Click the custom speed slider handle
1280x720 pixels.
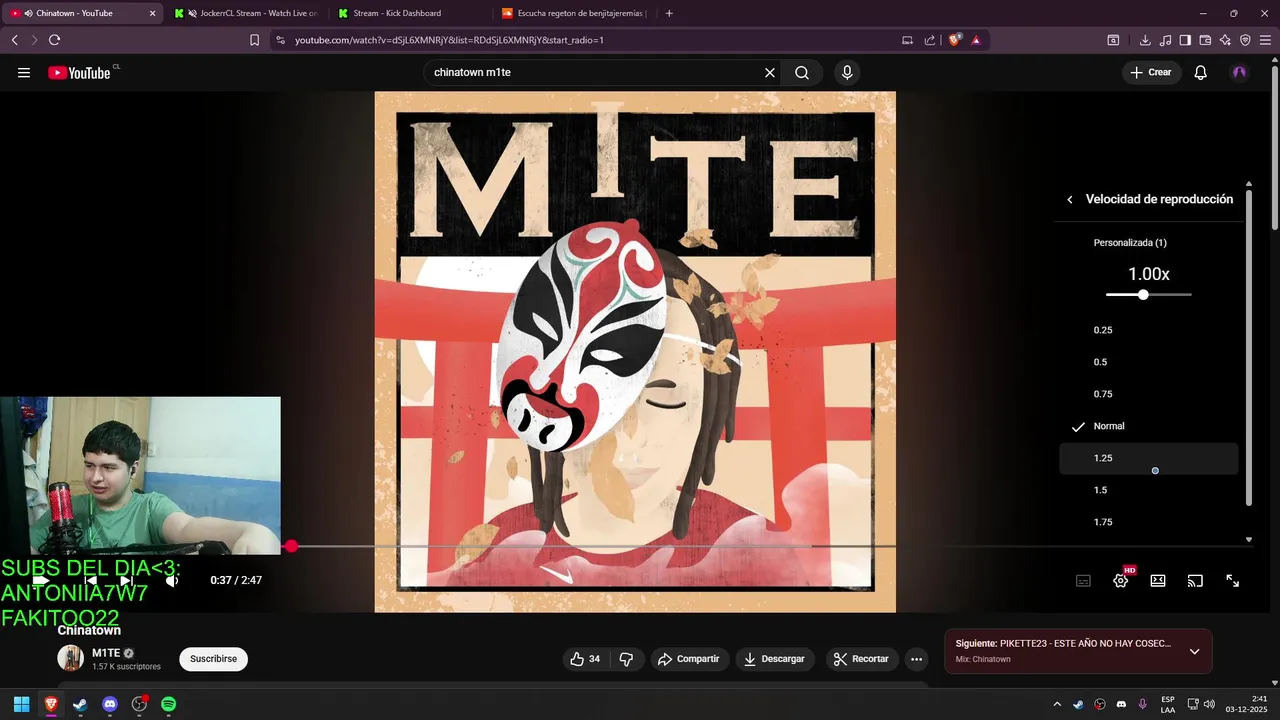[1143, 295]
